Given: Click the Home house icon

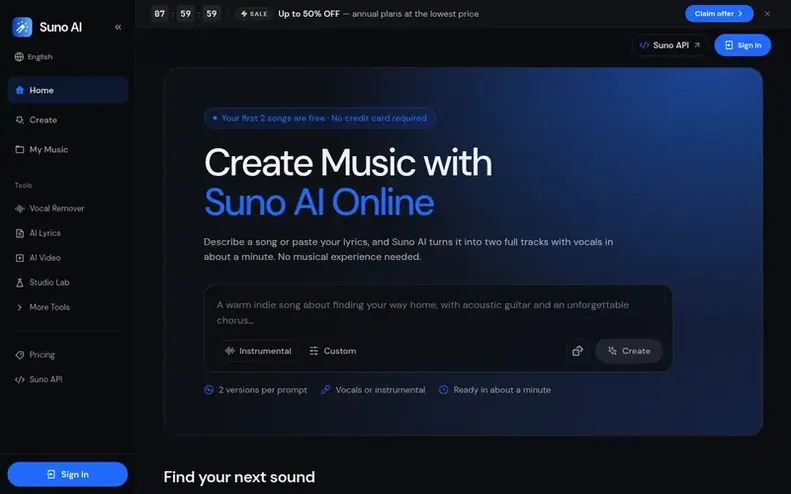Looking at the screenshot, I should click(20, 90).
